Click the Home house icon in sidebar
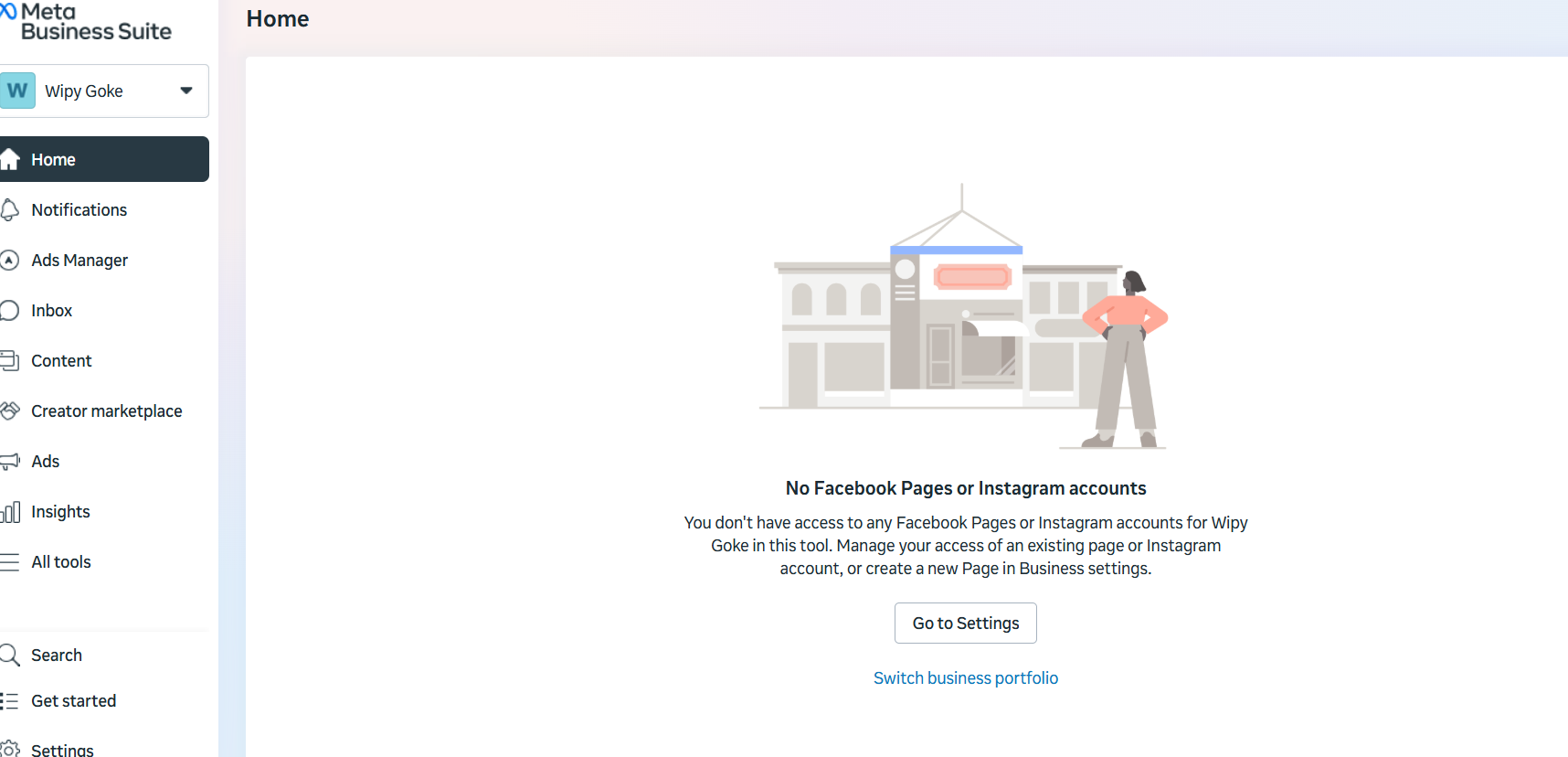 (x=10, y=160)
